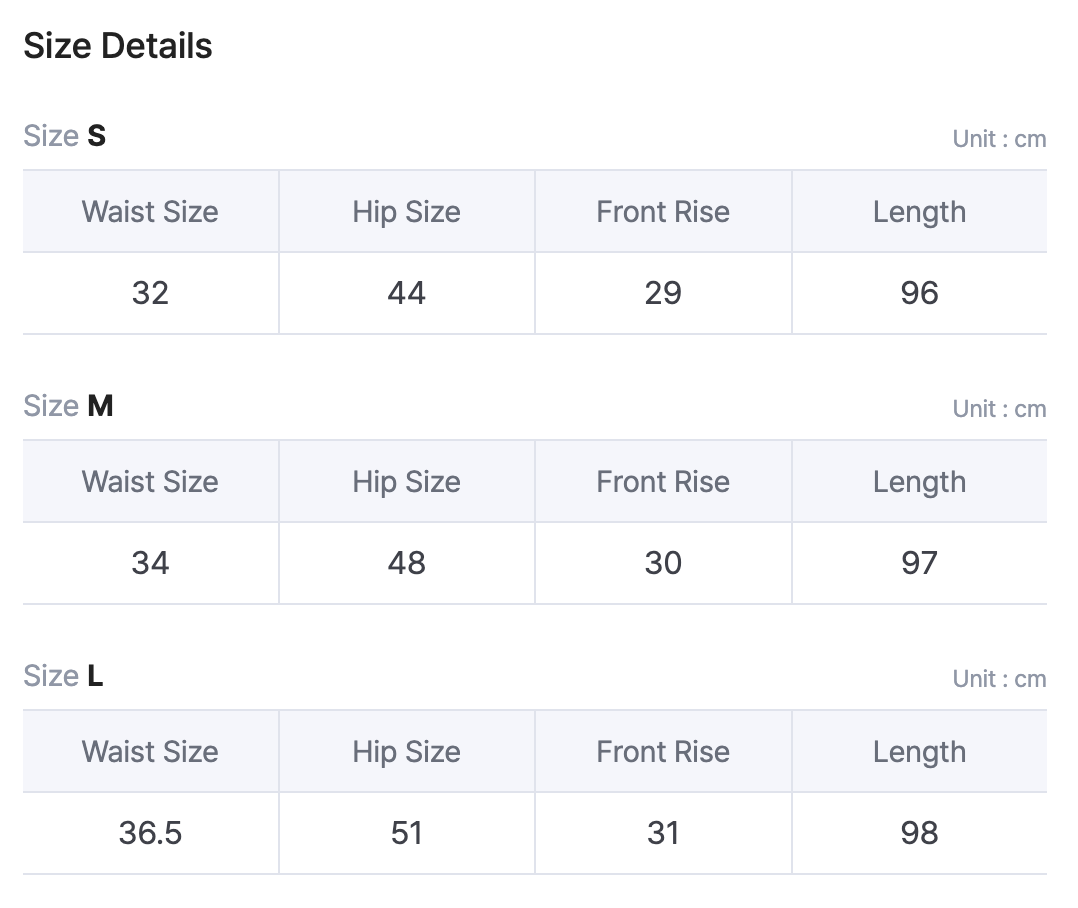
Task: Select waist value 34 in Size M
Action: [x=150, y=563]
